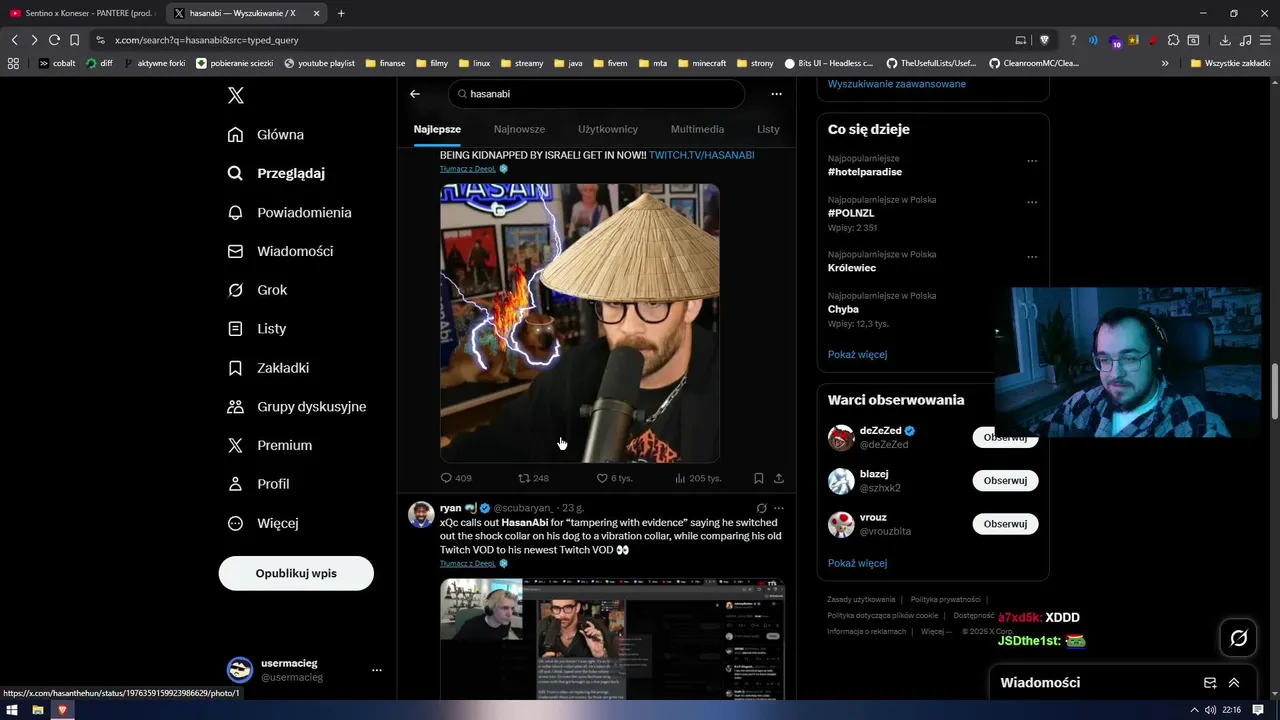The image size is (1280, 720).
Task: Click Grok icon on ryan's post
Action: (761, 508)
